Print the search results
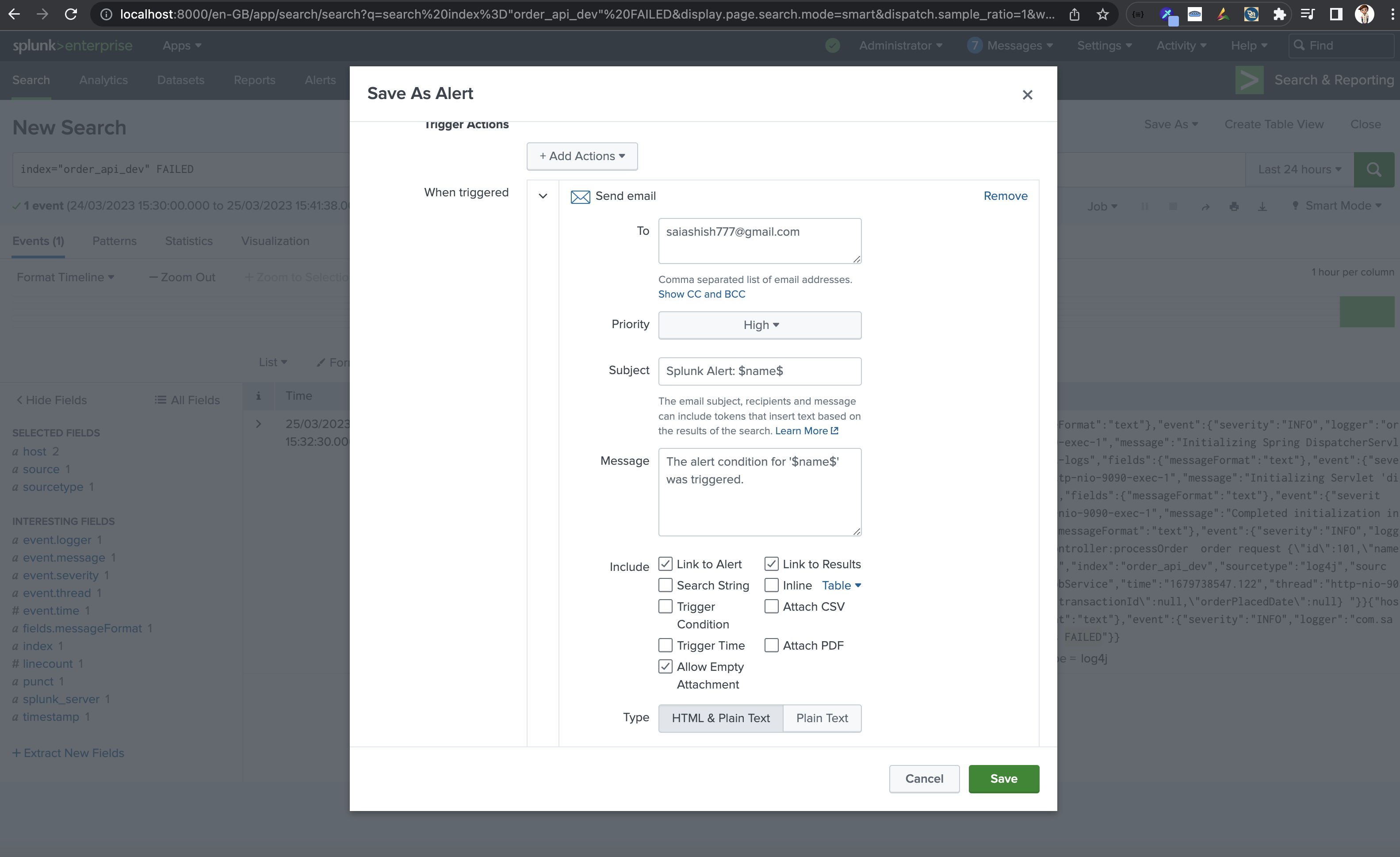Screen dimensions: 1400x857 click(1235, 206)
